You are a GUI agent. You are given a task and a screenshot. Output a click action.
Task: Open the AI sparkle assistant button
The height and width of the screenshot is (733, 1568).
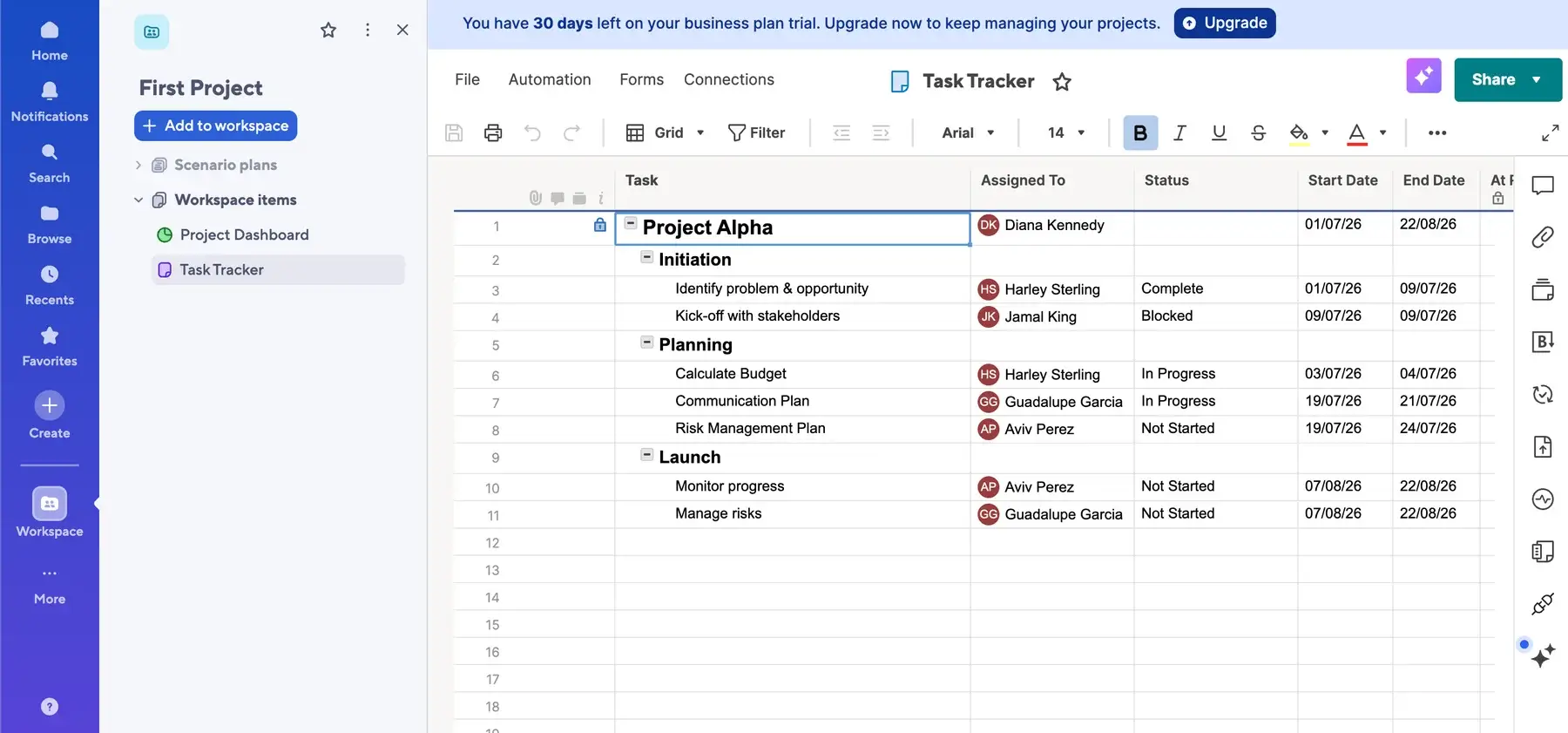1423,77
